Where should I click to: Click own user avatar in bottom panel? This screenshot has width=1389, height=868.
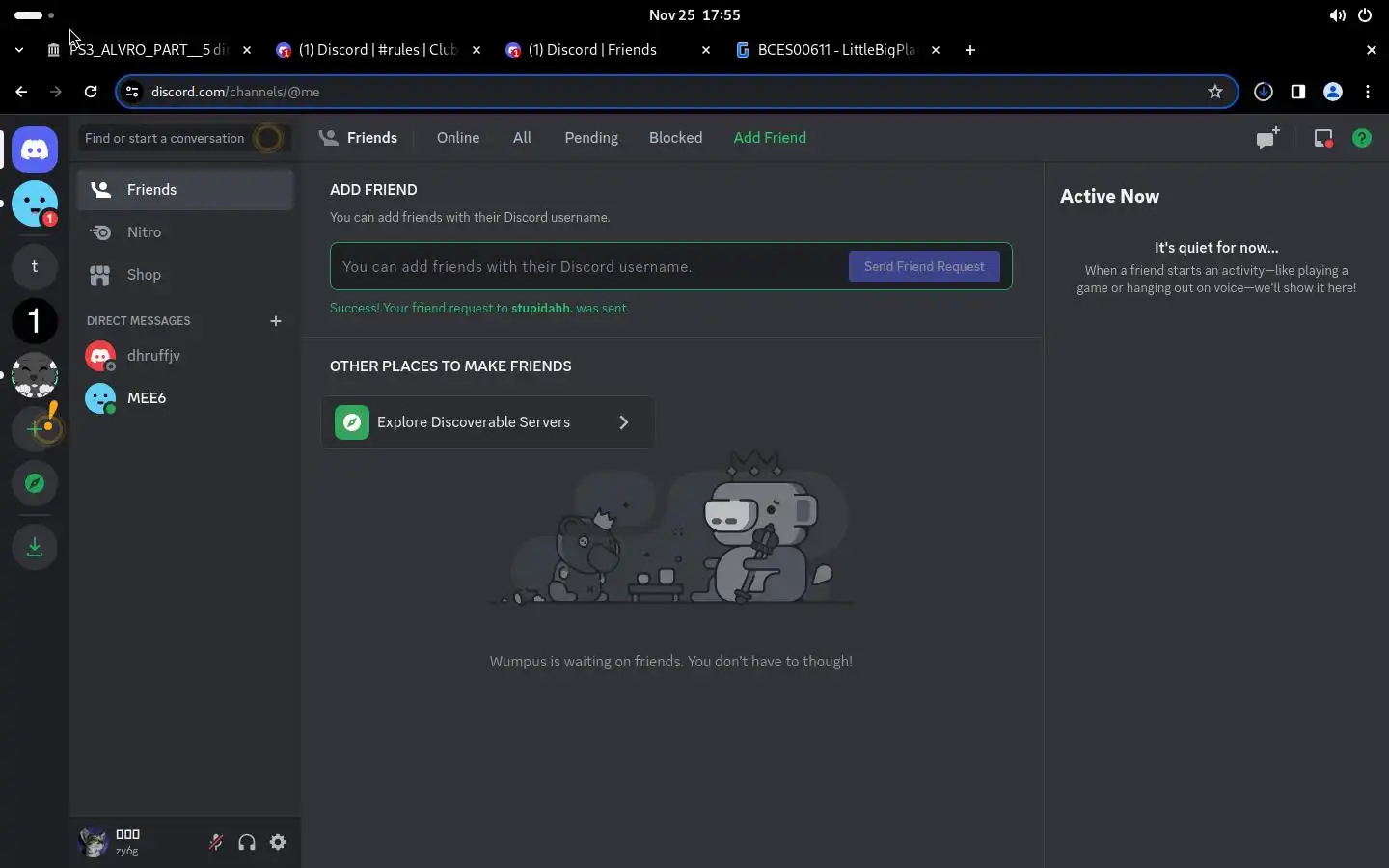[x=93, y=842]
